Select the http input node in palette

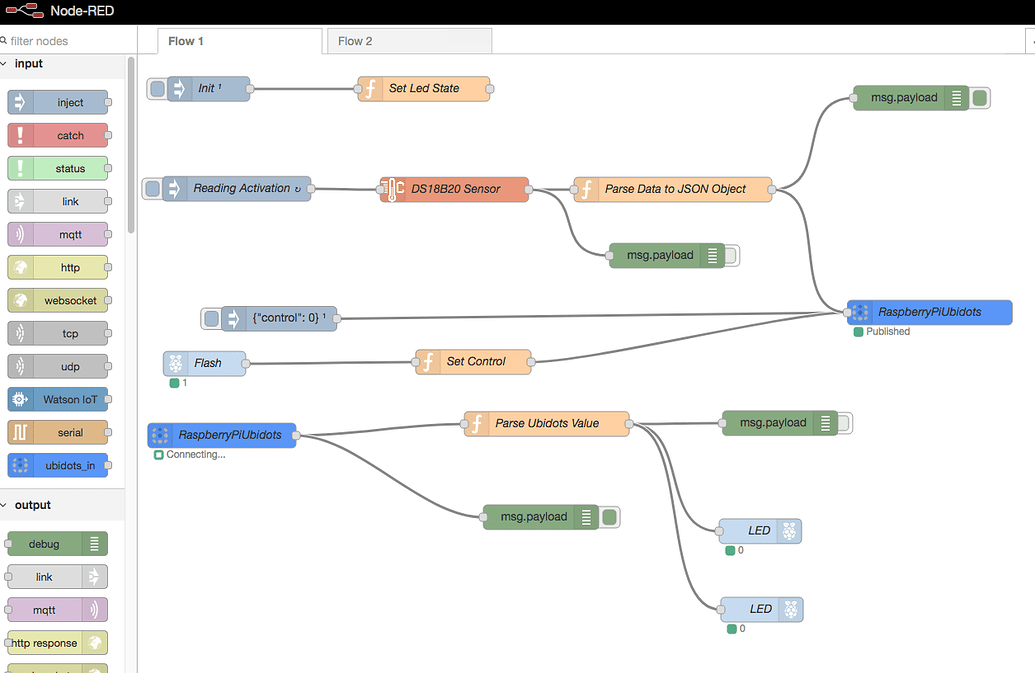(x=58, y=267)
